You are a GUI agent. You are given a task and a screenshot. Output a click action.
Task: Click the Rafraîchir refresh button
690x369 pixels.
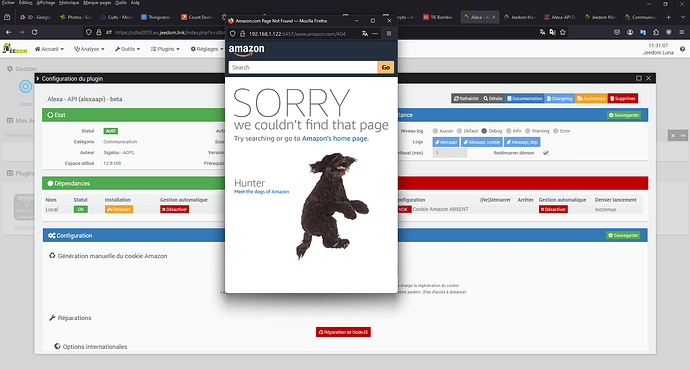(466, 99)
